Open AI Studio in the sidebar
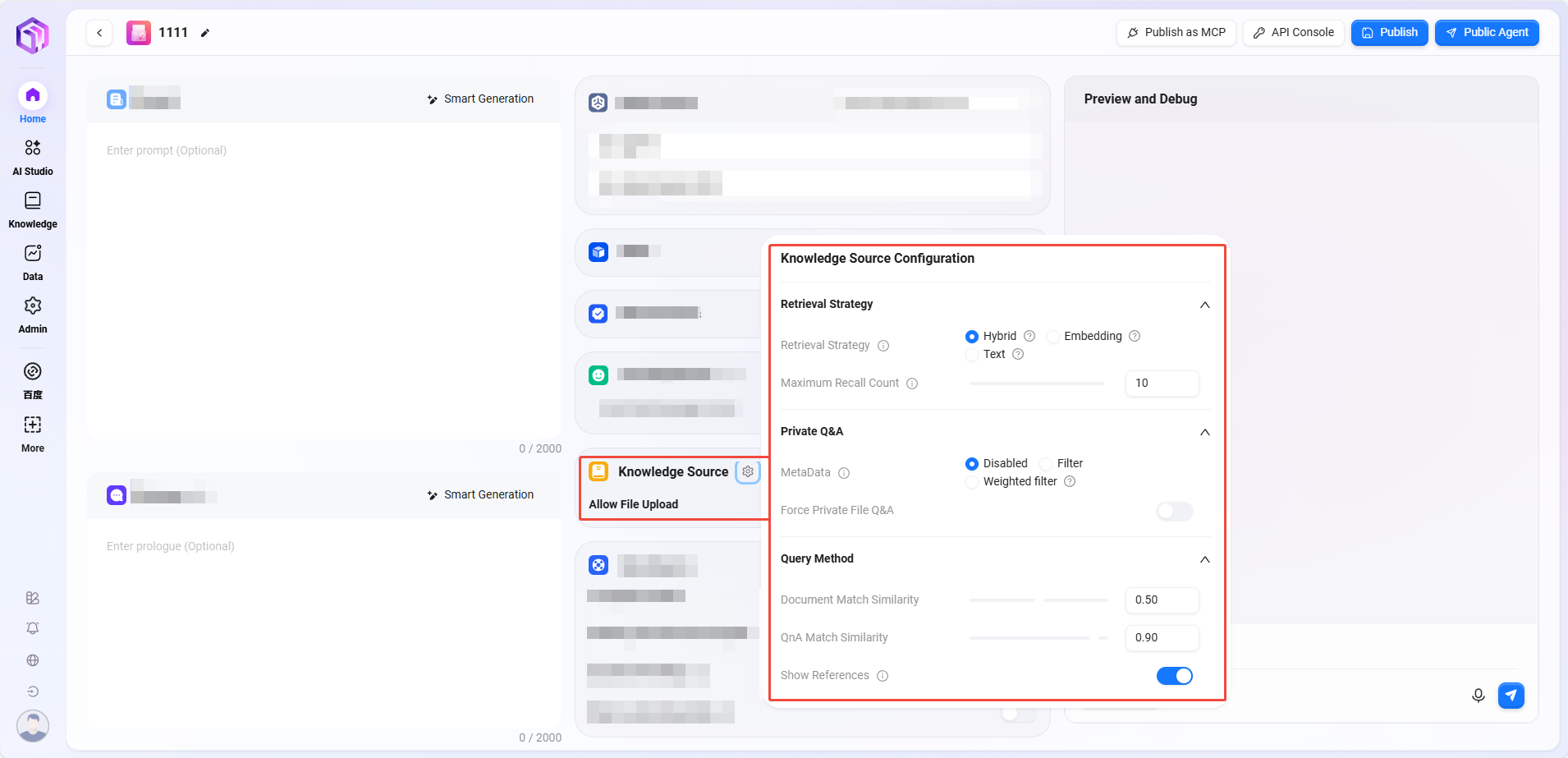 [x=33, y=157]
